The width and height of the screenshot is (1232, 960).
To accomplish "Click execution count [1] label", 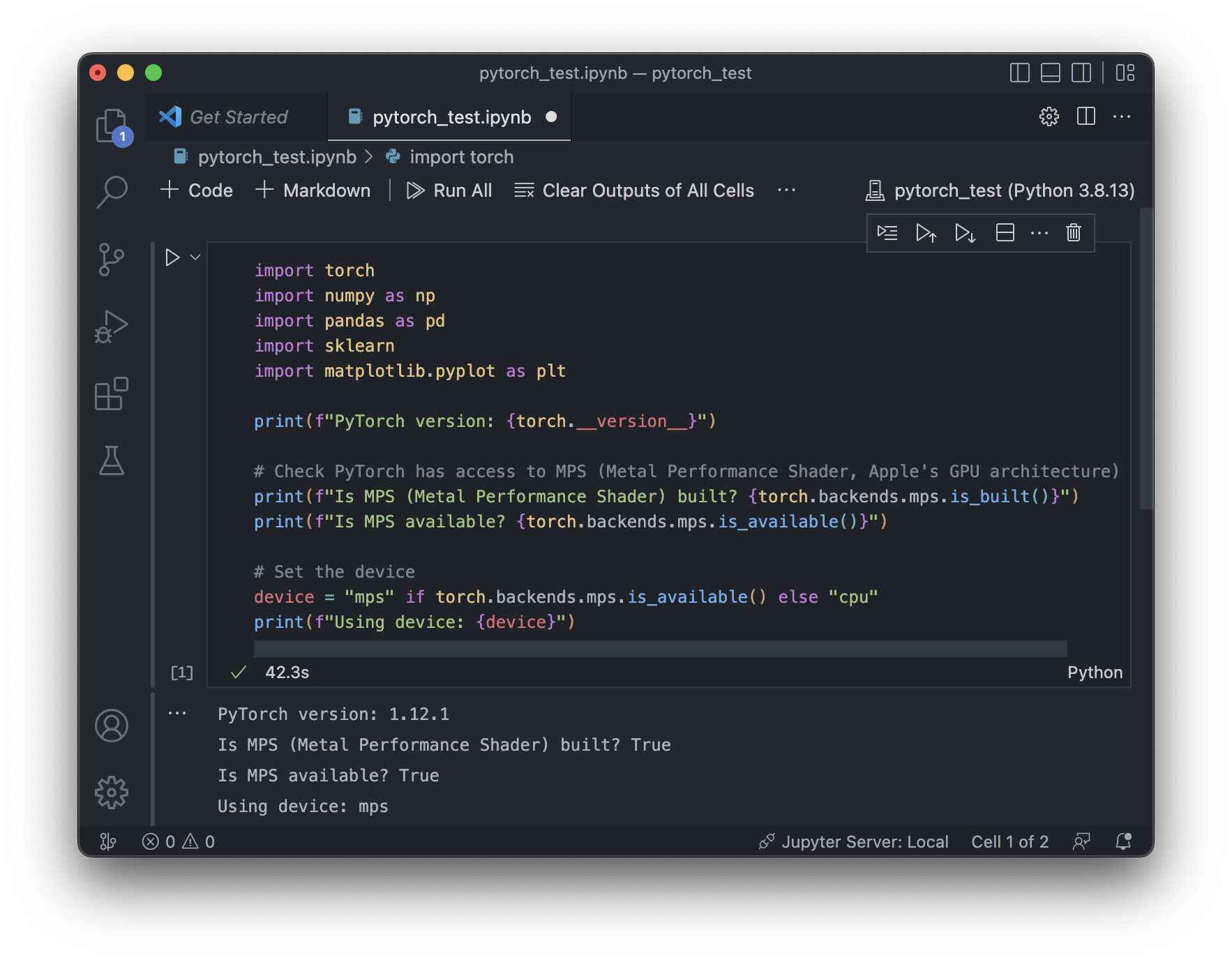I will point(181,672).
